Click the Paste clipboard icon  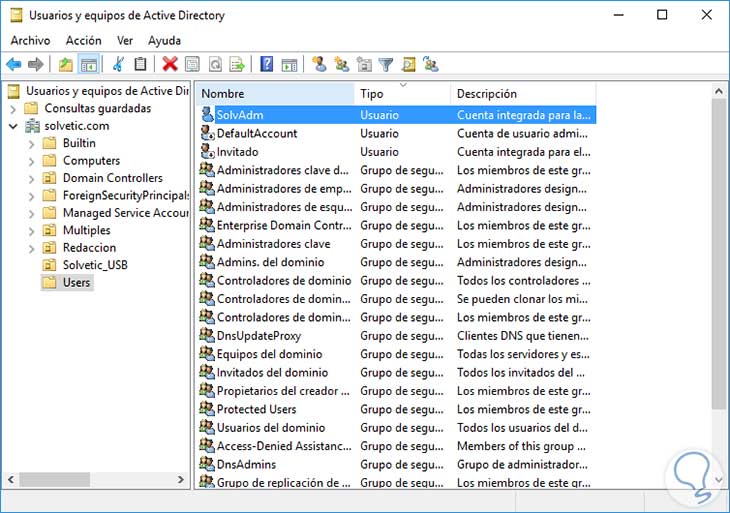pos(140,64)
